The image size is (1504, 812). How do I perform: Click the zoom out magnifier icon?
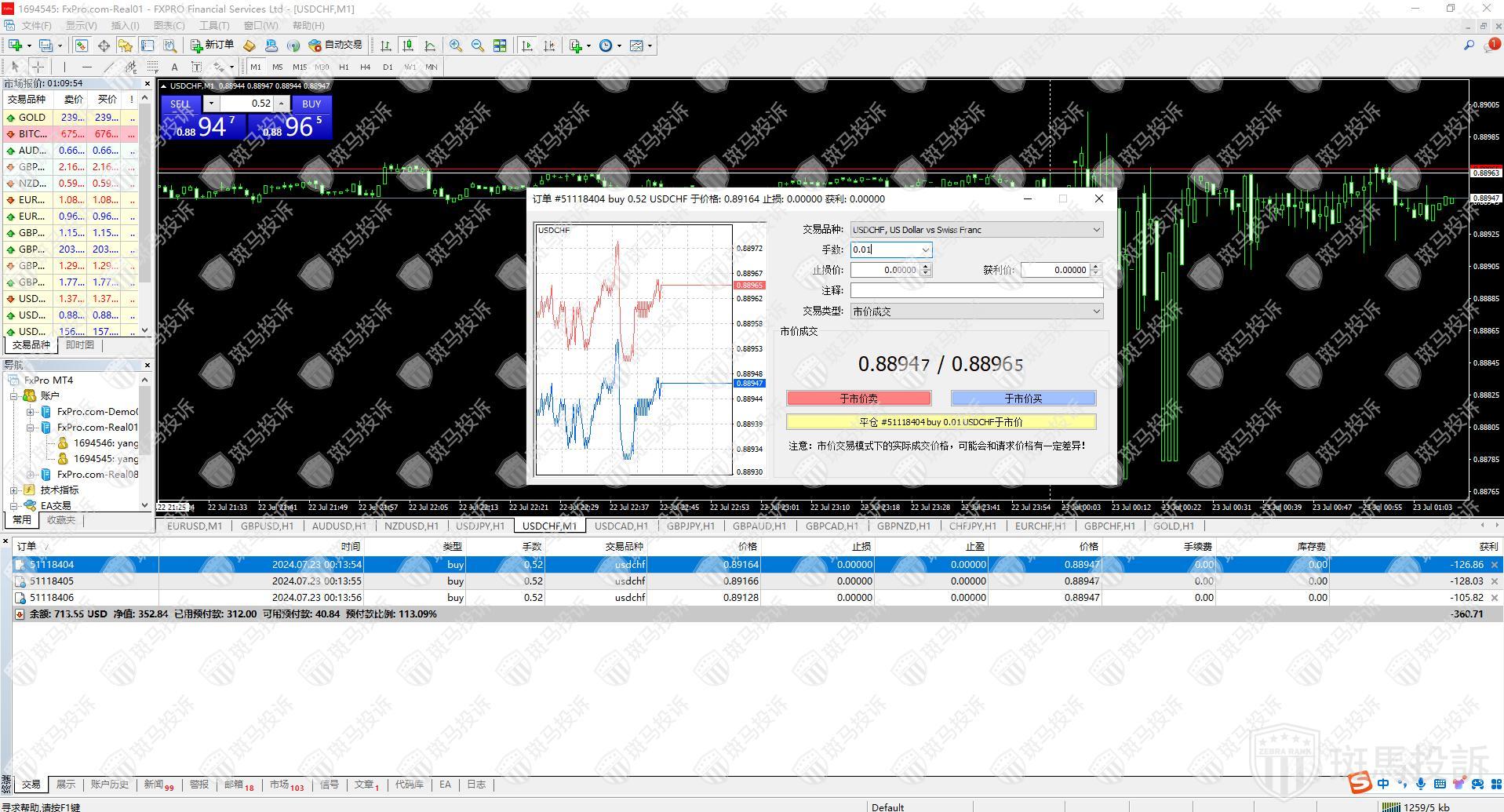477,46
